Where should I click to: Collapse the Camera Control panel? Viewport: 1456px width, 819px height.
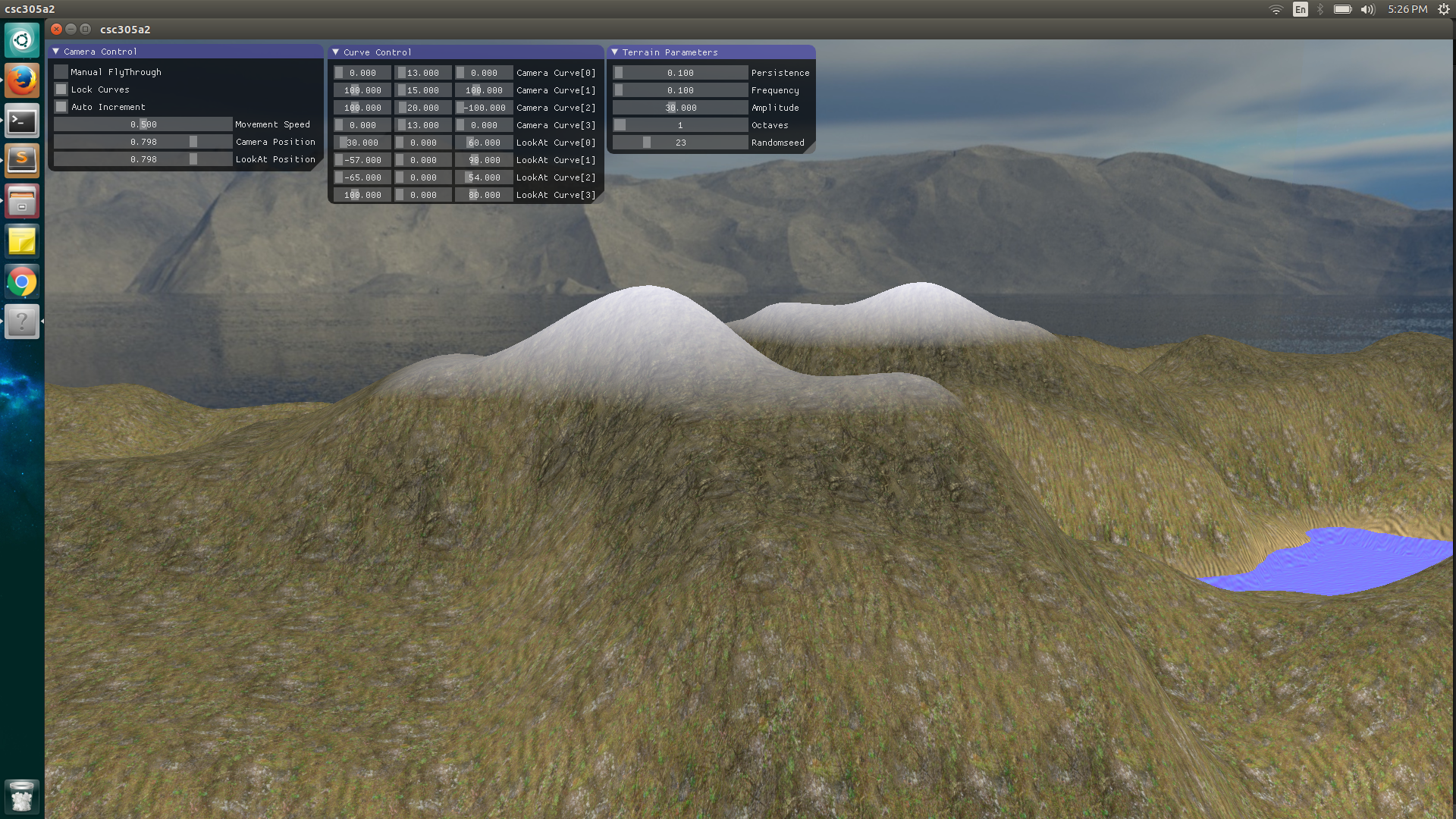click(56, 52)
